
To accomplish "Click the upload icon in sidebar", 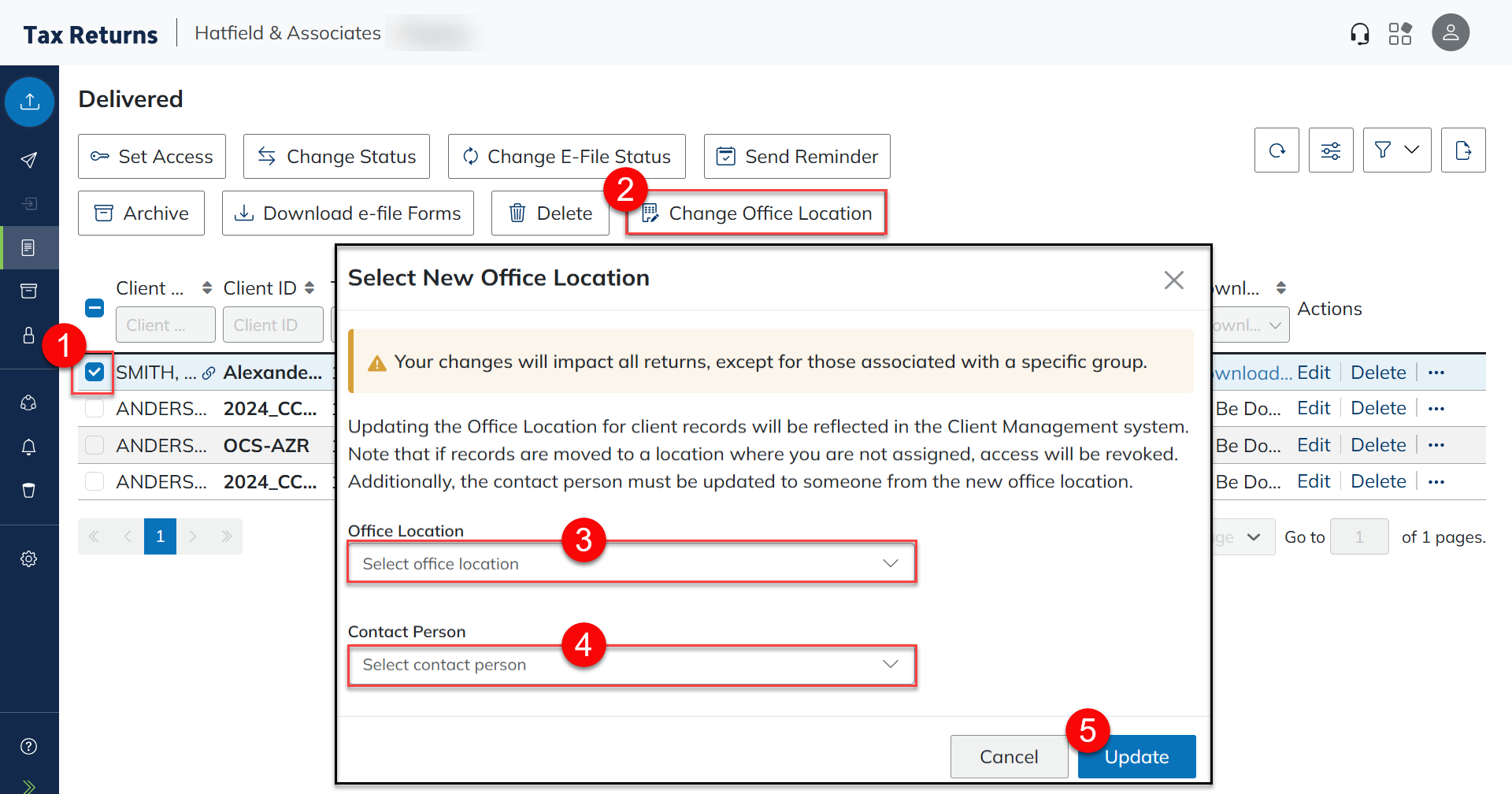I will (29, 102).
